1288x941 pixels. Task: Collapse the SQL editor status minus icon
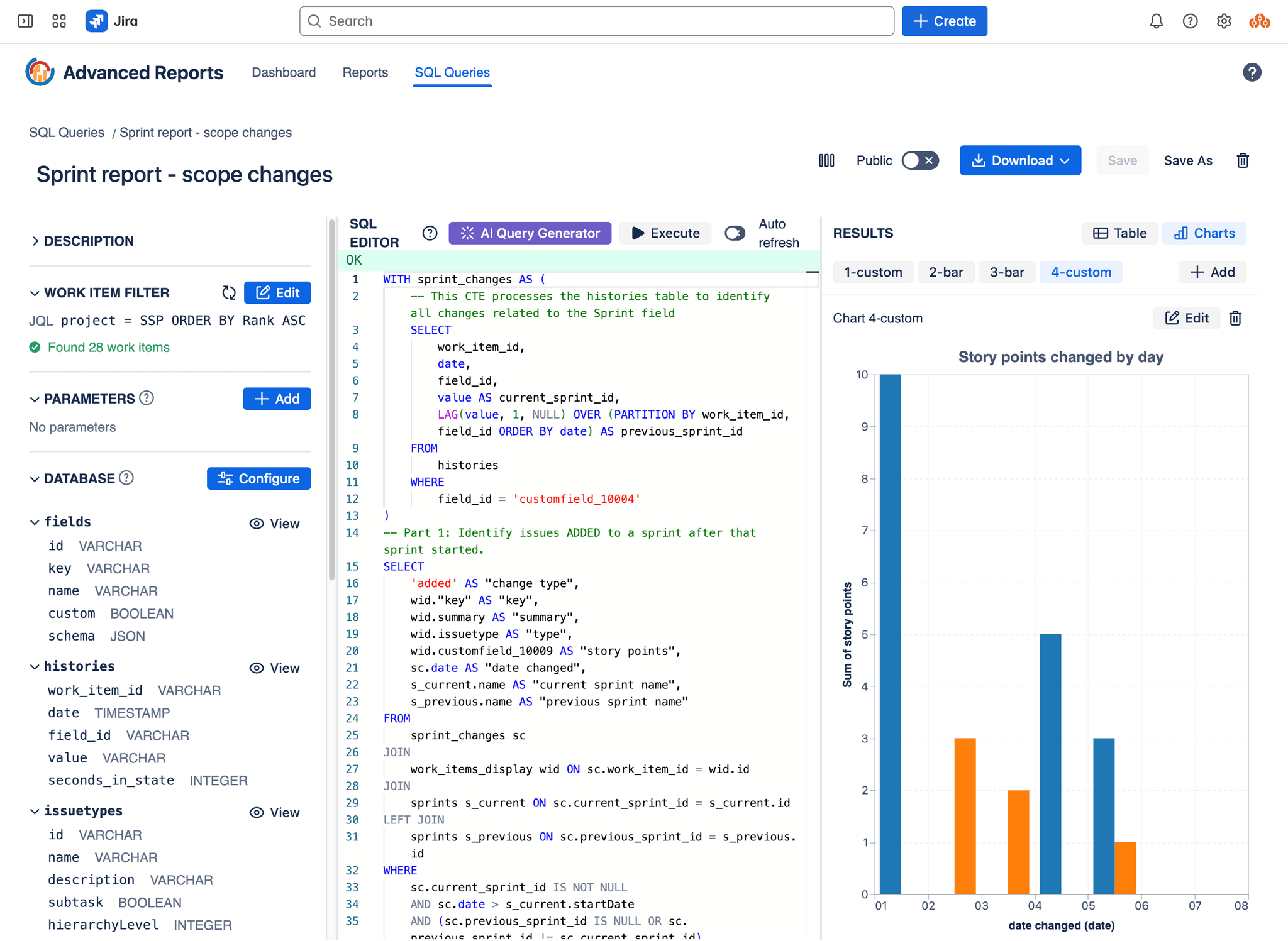point(812,272)
